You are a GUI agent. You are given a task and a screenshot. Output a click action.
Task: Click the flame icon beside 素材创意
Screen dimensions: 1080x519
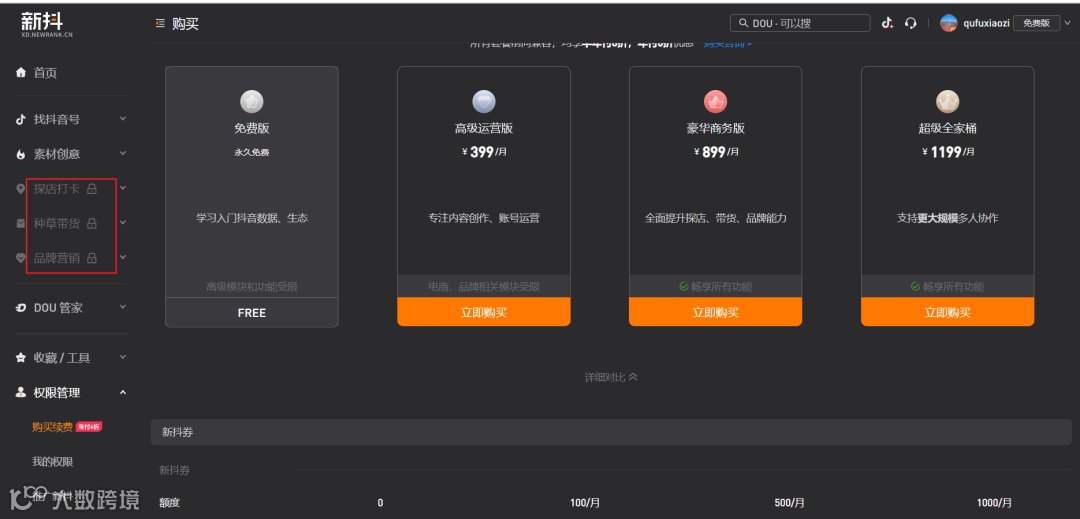click(21, 155)
